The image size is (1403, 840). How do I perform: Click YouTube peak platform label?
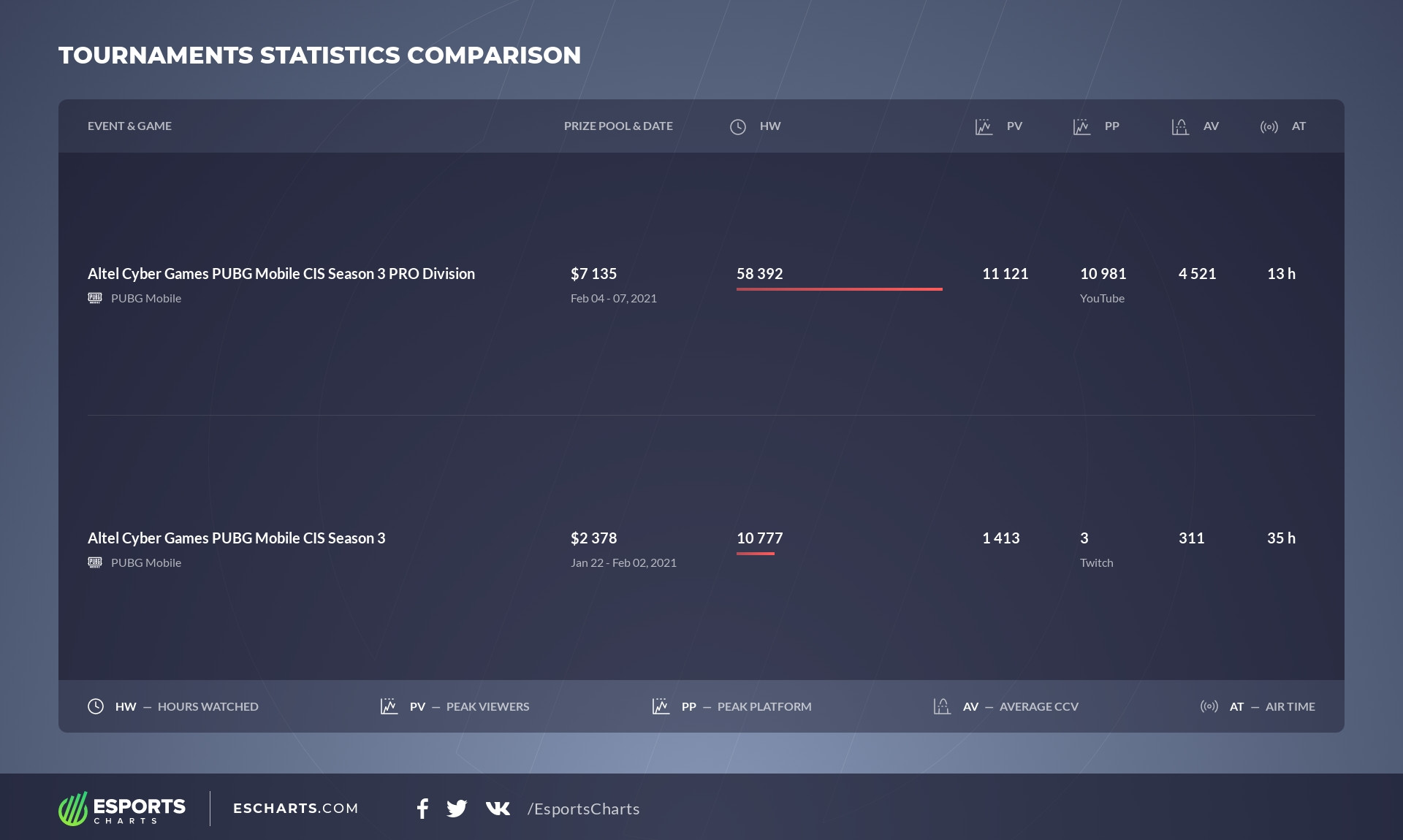(1102, 299)
